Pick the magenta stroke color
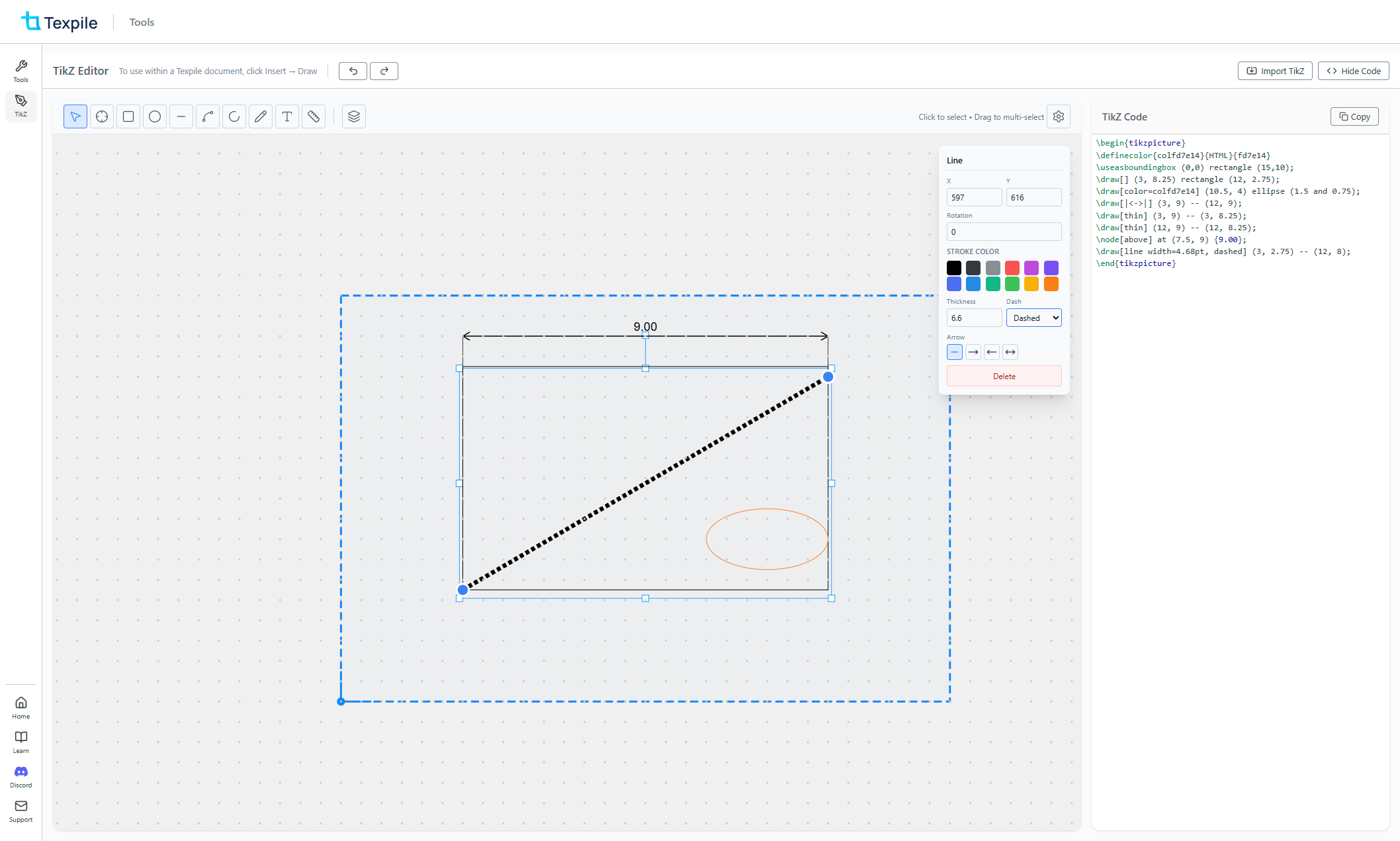The image size is (1400, 841). click(1031, 268)
